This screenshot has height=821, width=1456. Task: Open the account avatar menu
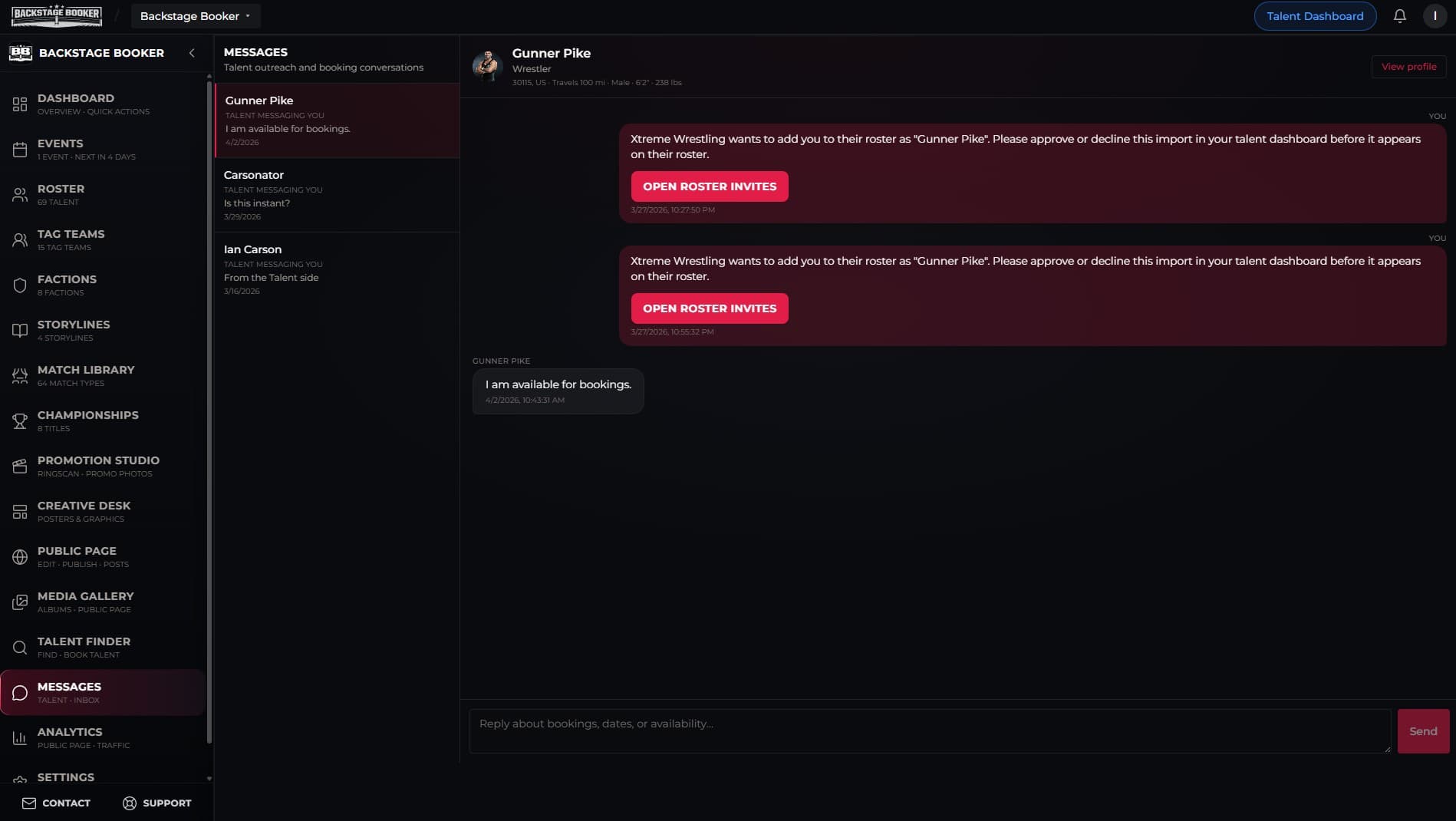(1434, 15)
